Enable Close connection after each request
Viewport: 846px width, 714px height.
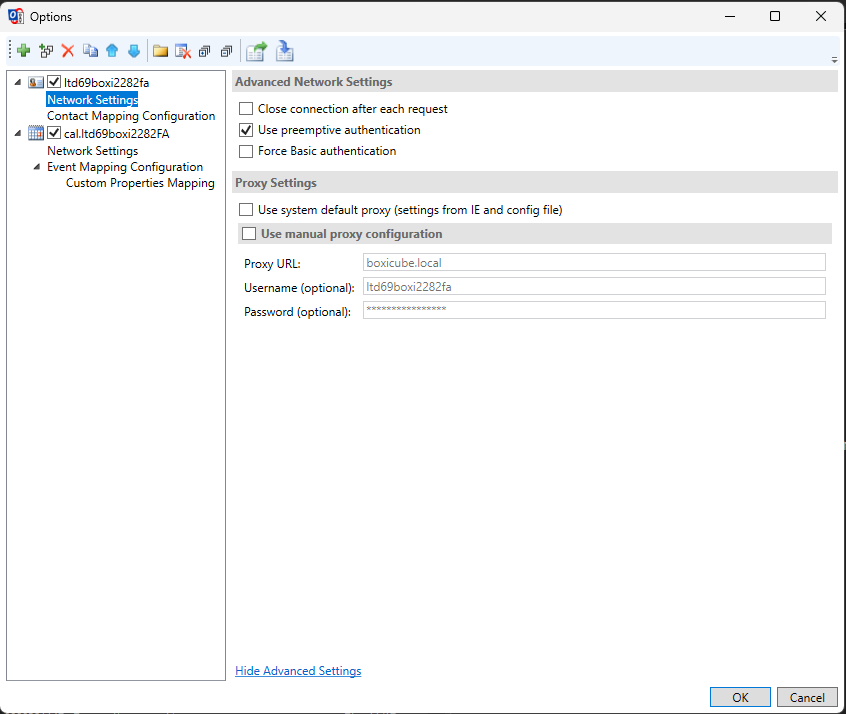coord(246,109)
